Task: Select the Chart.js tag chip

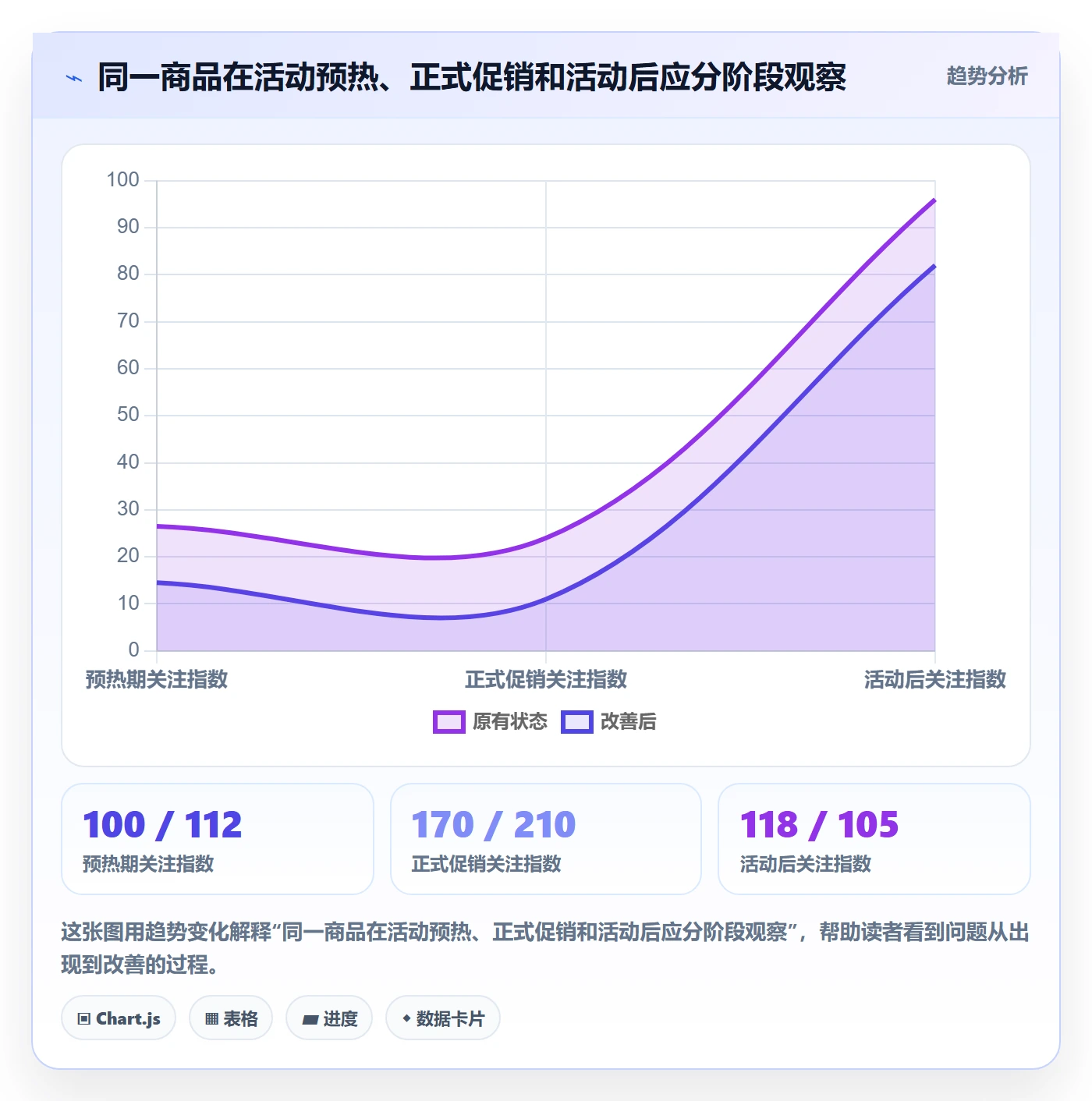Action: [119, 1018]
